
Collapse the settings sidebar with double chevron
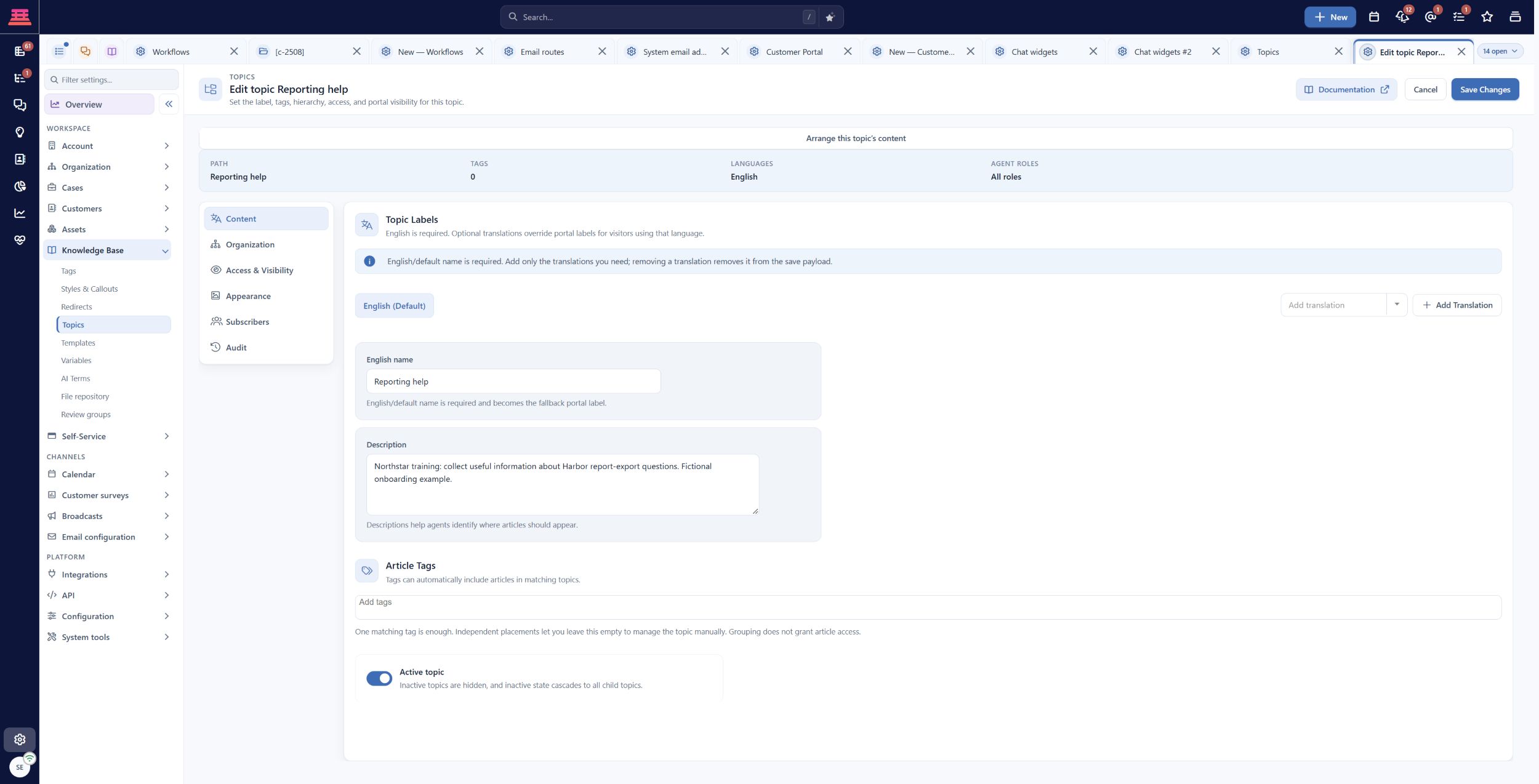click(169, 104)
